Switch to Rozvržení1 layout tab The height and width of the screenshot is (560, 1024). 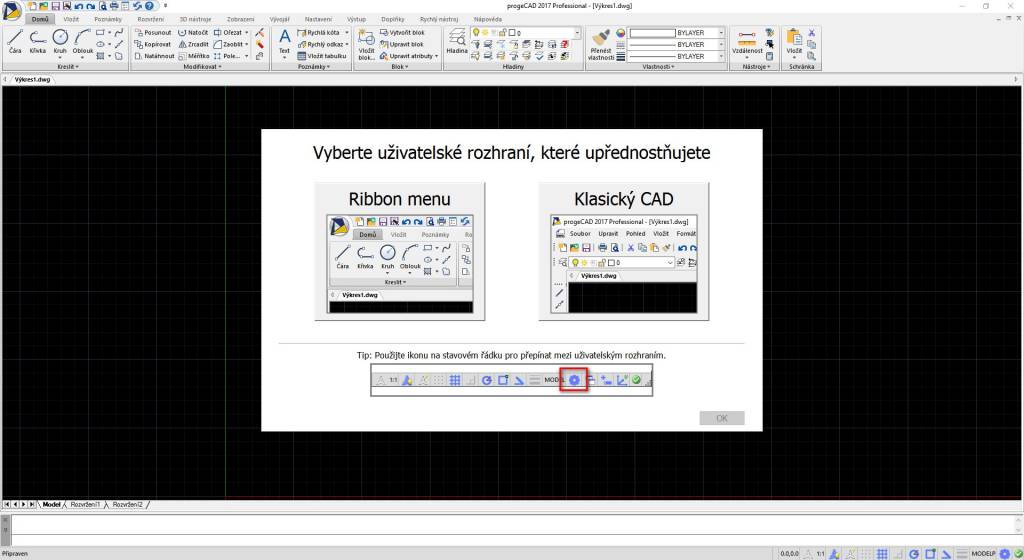point(86,505)
